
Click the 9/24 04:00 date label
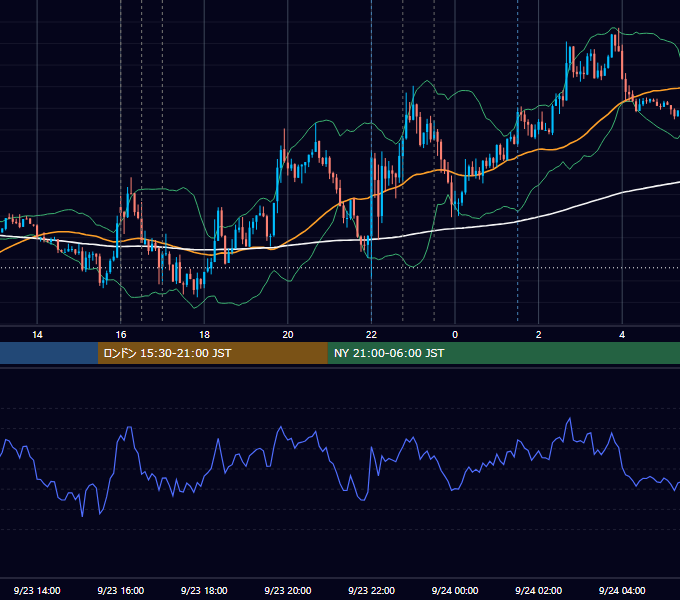[x=622, y=590]
